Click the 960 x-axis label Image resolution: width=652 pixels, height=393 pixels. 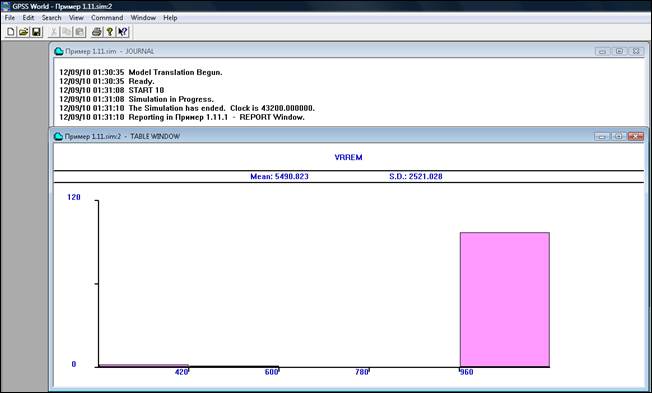(x=467, y=372)
